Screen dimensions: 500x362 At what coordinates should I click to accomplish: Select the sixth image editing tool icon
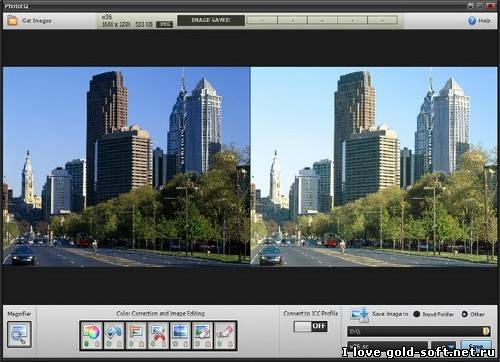click(x=202, y=335)
